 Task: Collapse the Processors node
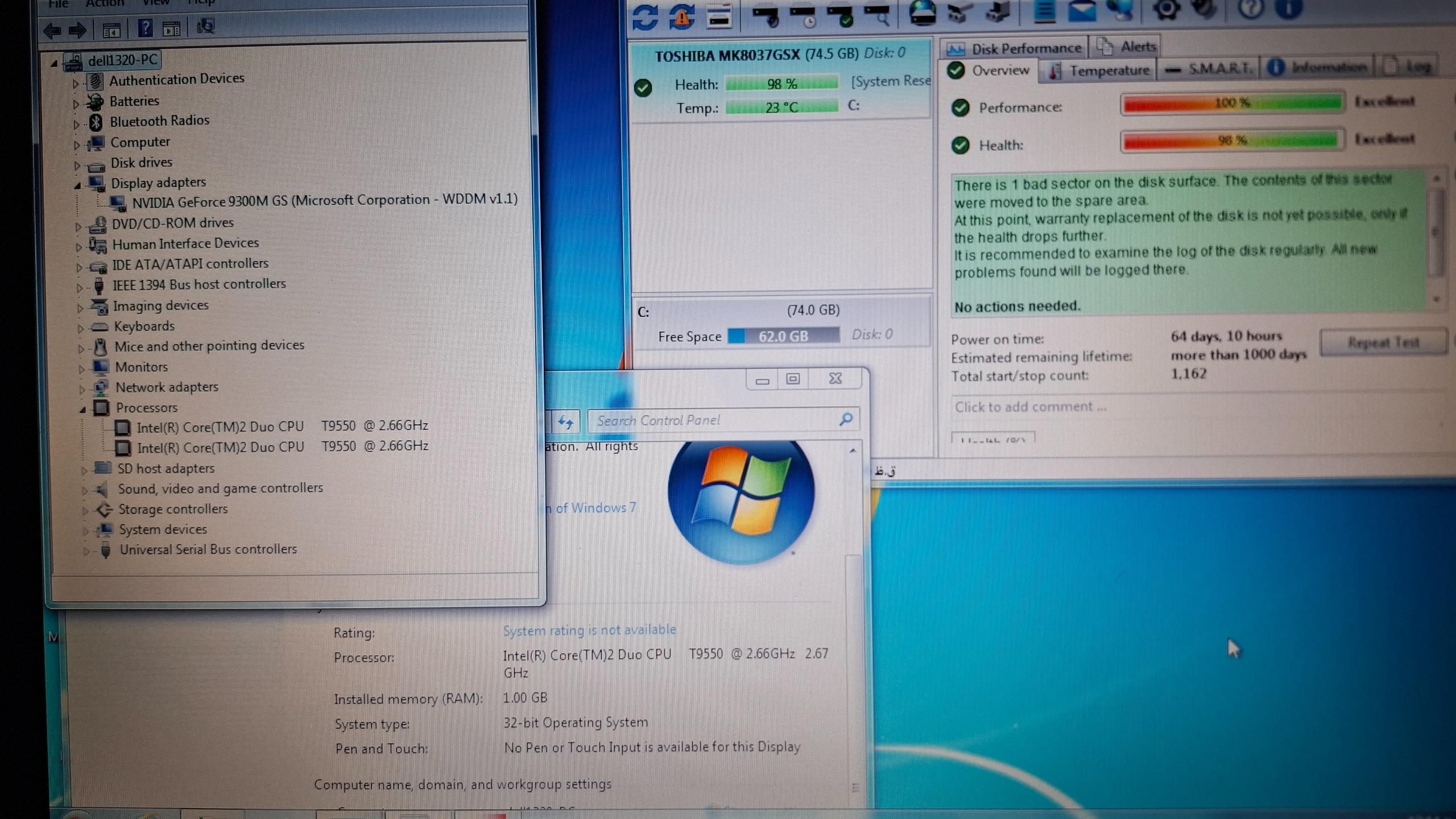[x=83, y=409]
